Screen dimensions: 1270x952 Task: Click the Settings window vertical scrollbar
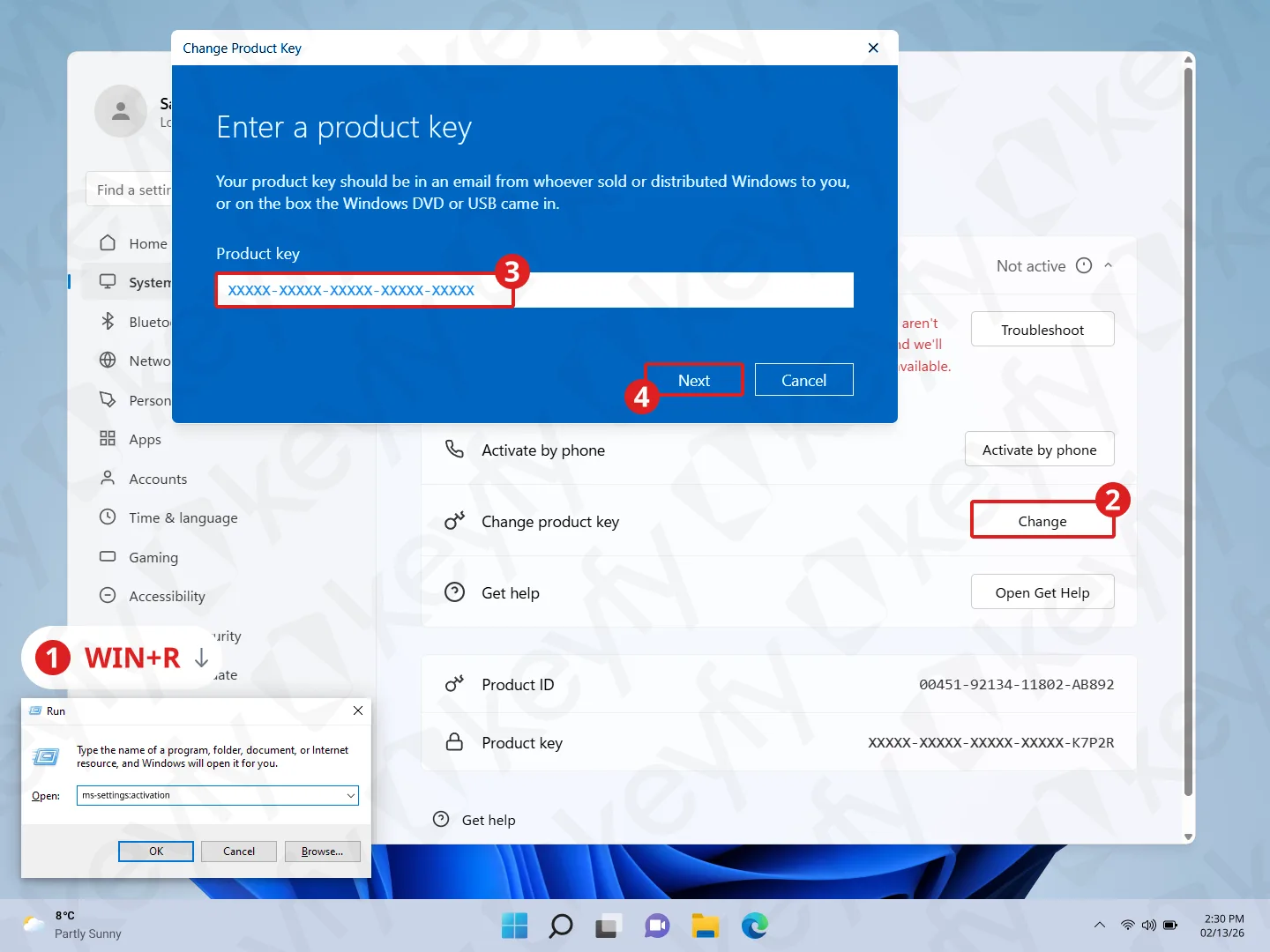coord(1188,432)
